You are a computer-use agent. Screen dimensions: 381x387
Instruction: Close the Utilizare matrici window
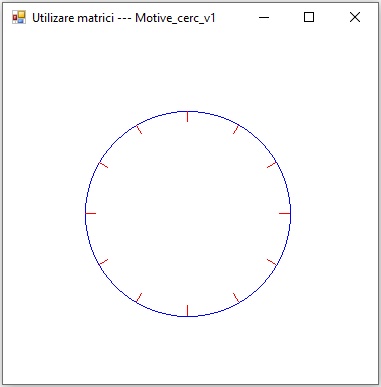click(x=355, y=17)
